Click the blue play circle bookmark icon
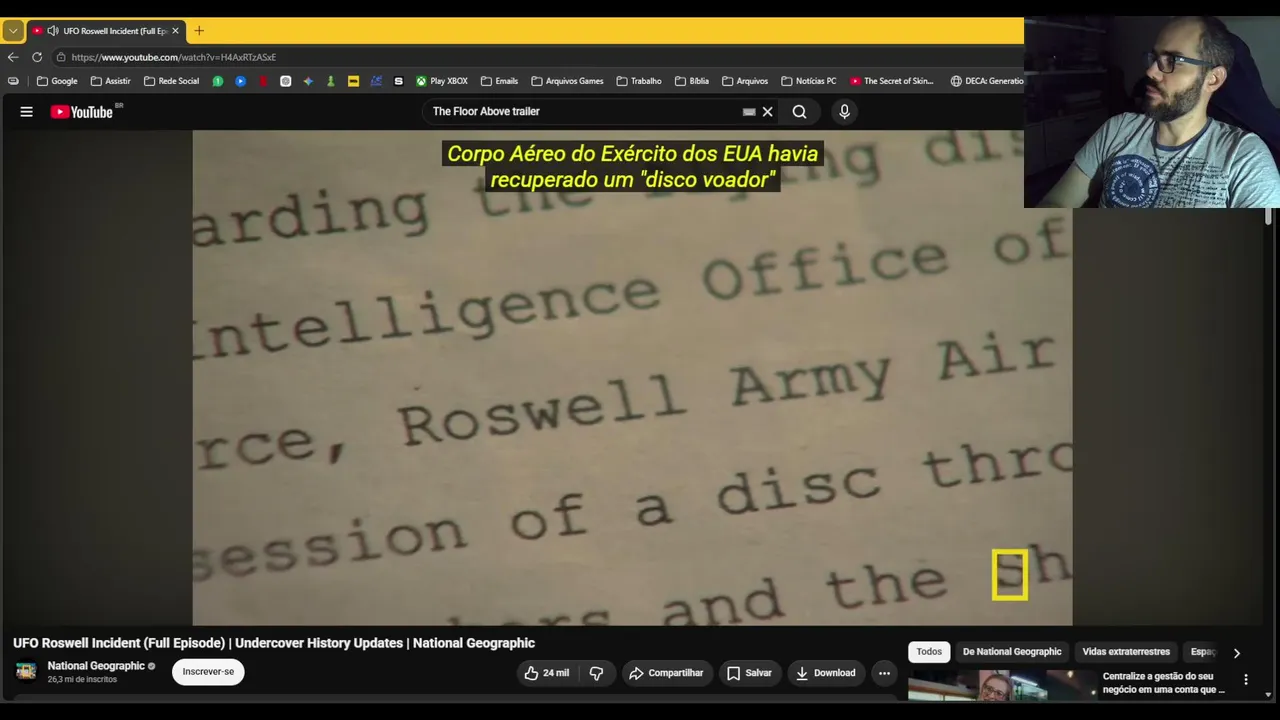 pos(241,81)
